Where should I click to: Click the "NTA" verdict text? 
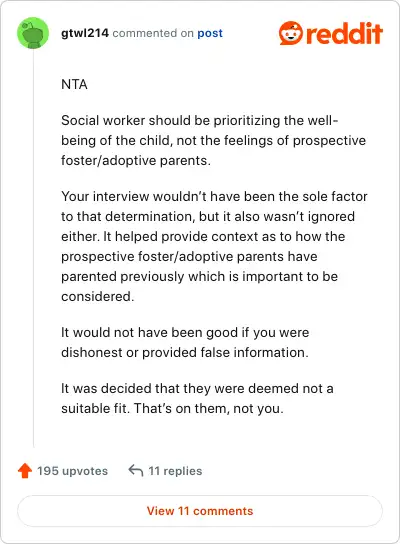point(74,84)
